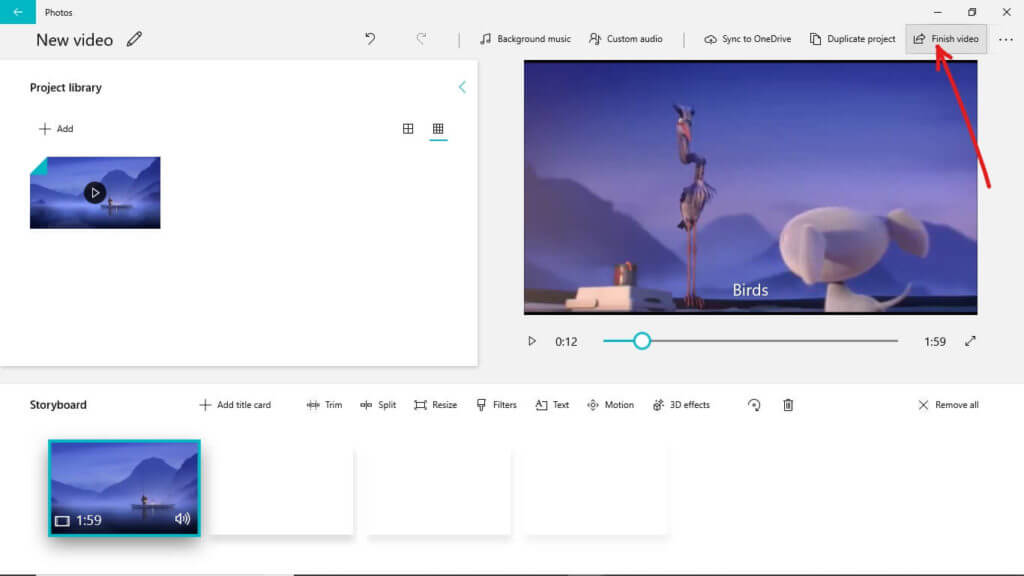Click the video seek slider handle

tap(642, 341)
